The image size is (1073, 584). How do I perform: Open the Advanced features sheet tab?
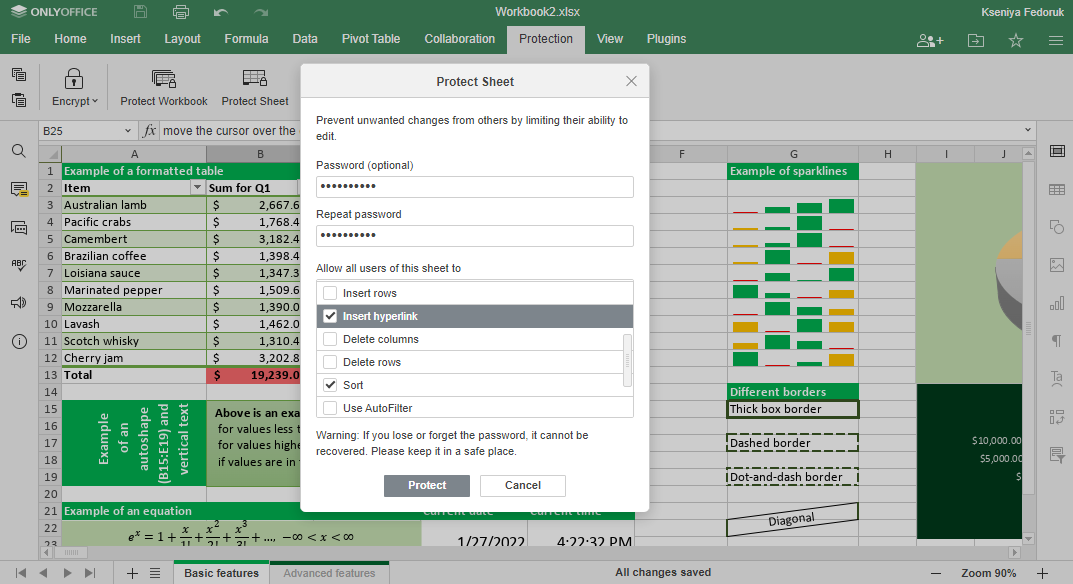[x=329, y=573]
